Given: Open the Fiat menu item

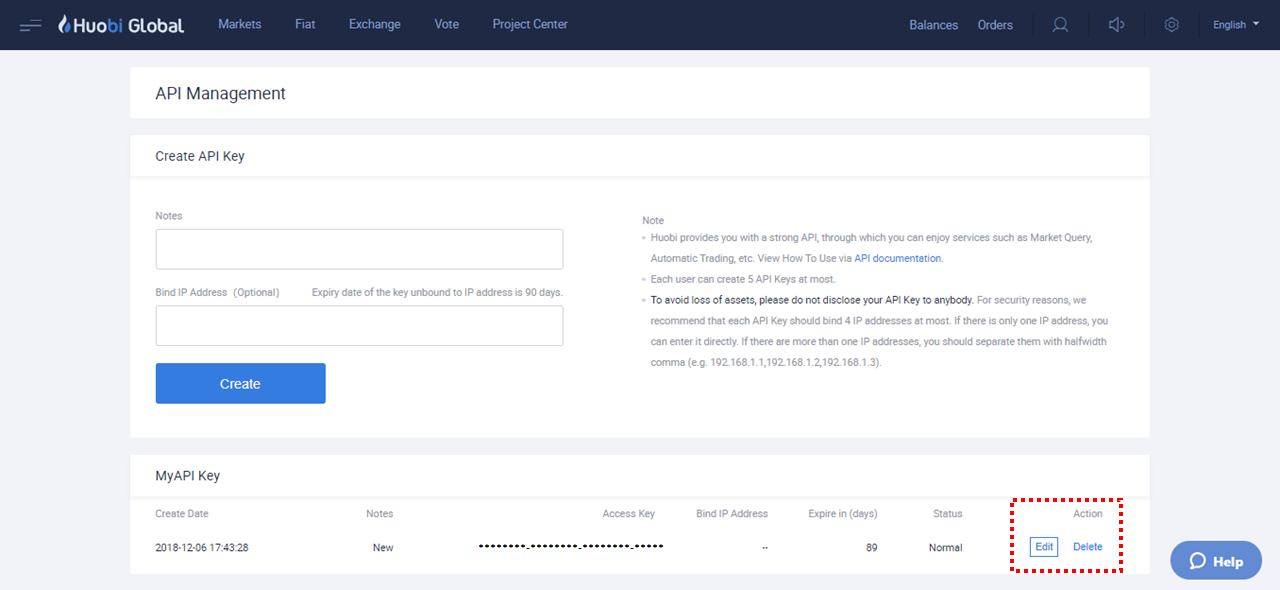Looking at the screenshot, I should pyautogui.click(x=305, y=24).
